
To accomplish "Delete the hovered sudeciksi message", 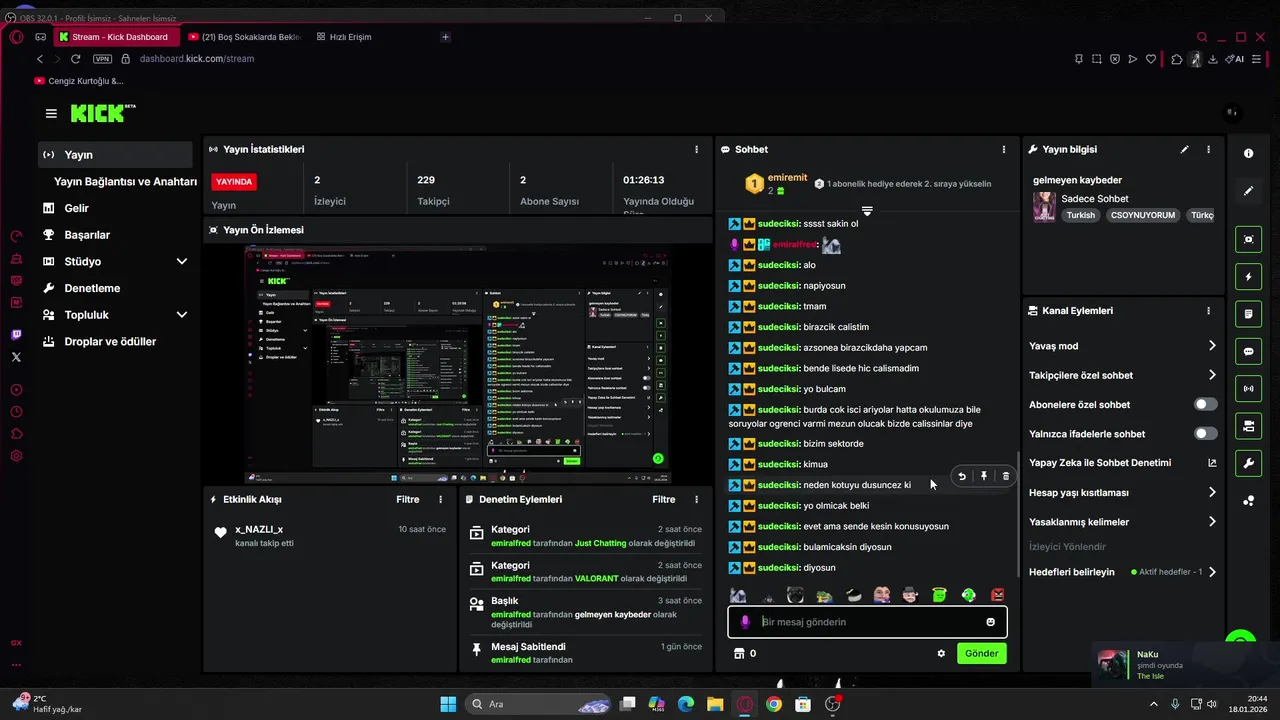I will coord(1006,476).
